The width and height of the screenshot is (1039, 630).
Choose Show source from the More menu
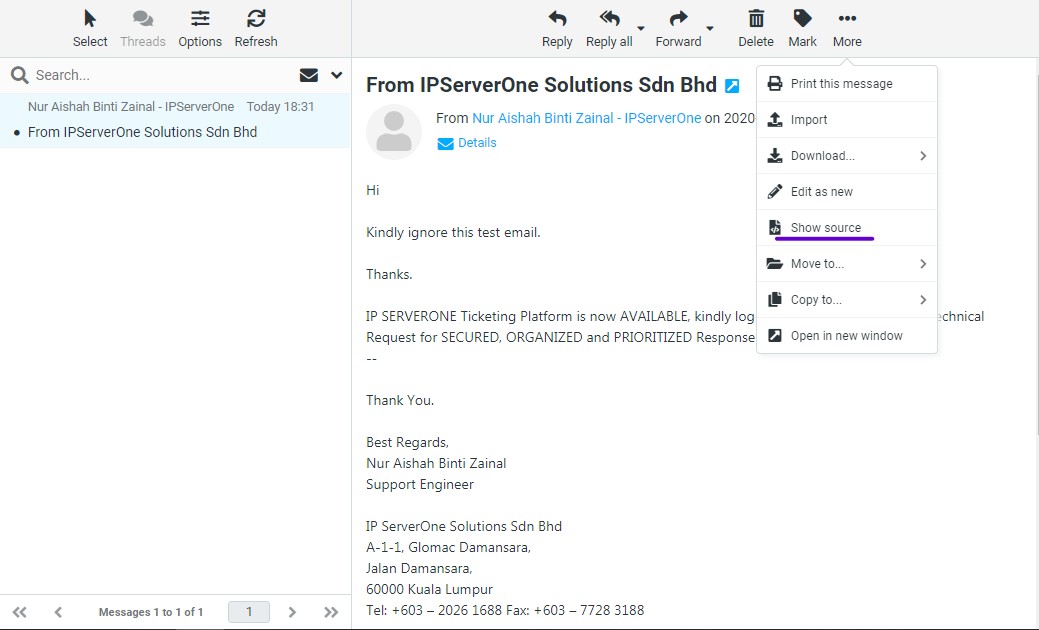click(825, 227)
